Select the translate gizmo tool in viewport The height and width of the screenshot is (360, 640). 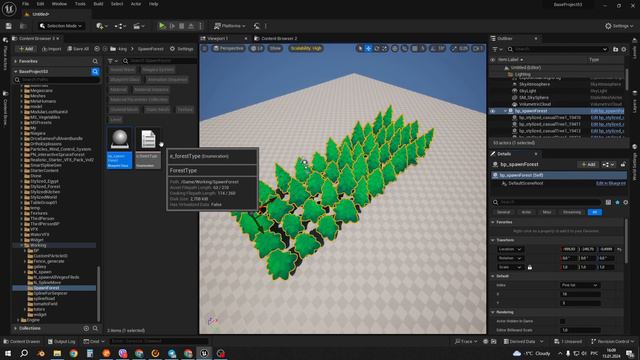point(368,49)
